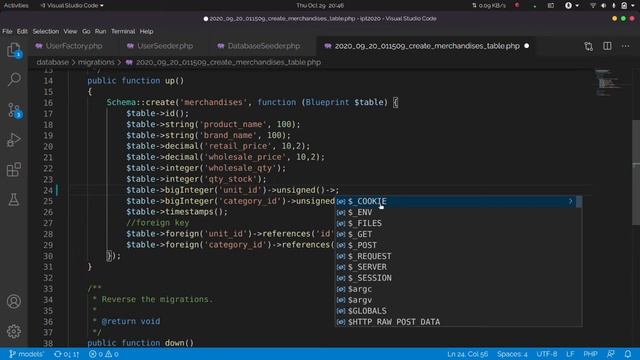The image size is (640, 360).
Task: Open the View menu
Action: (x=70, y=31)
